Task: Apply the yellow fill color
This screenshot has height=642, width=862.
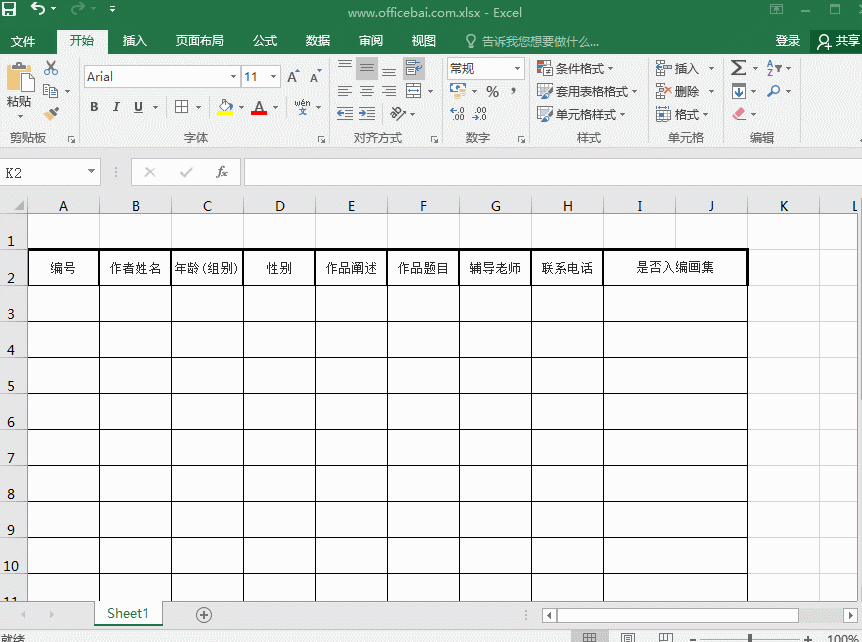Action: click(x=225, y=107)
